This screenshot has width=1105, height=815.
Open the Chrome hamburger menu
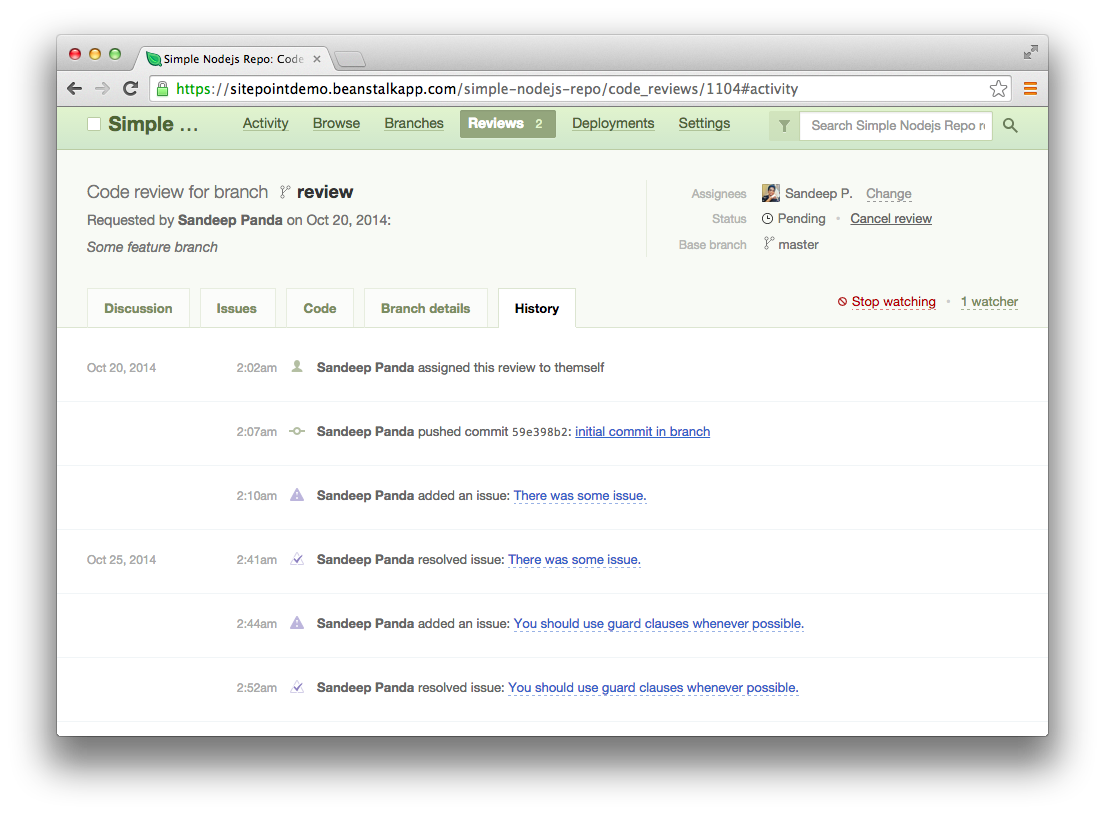1030,89
